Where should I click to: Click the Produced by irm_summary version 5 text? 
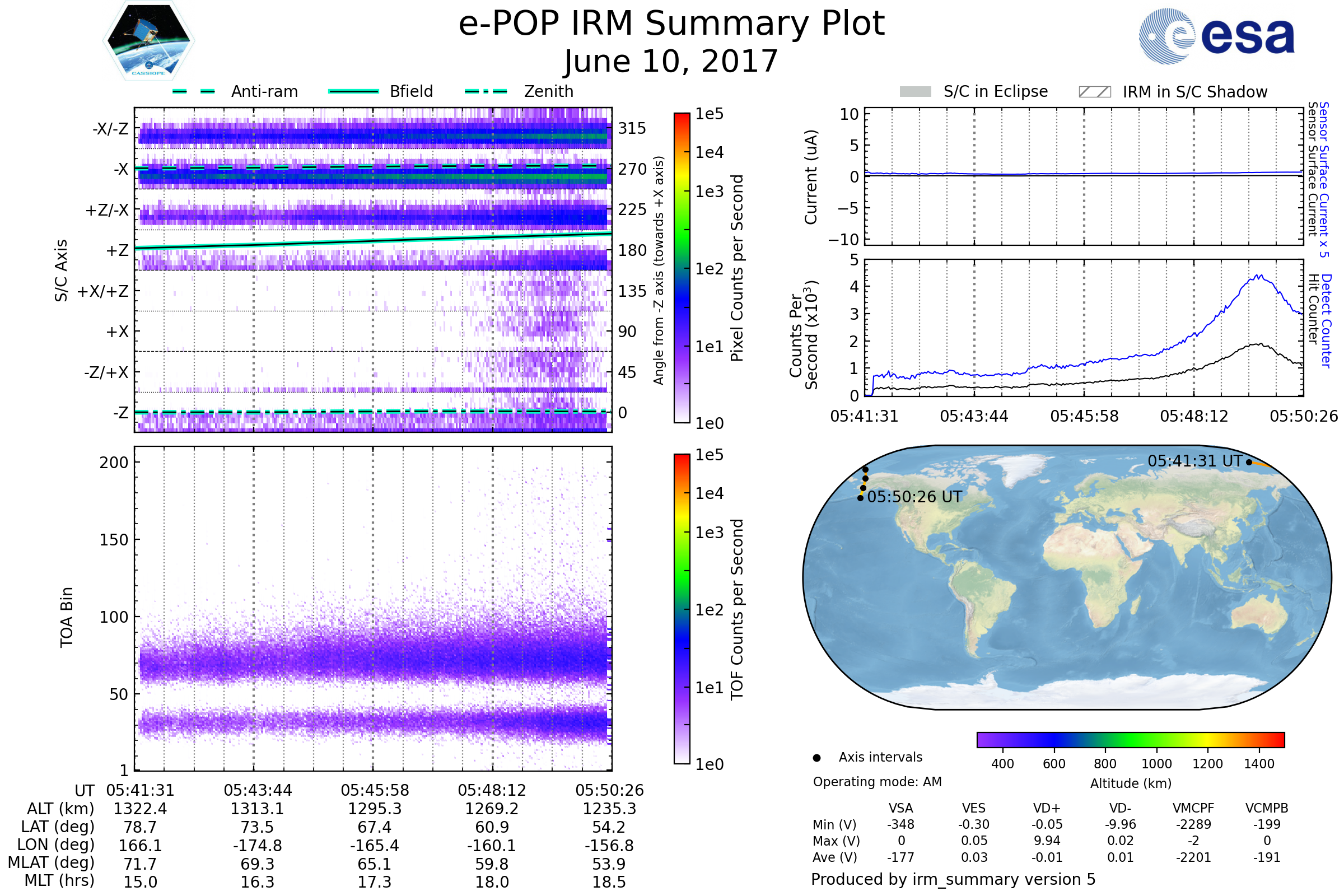pos(953,879)
